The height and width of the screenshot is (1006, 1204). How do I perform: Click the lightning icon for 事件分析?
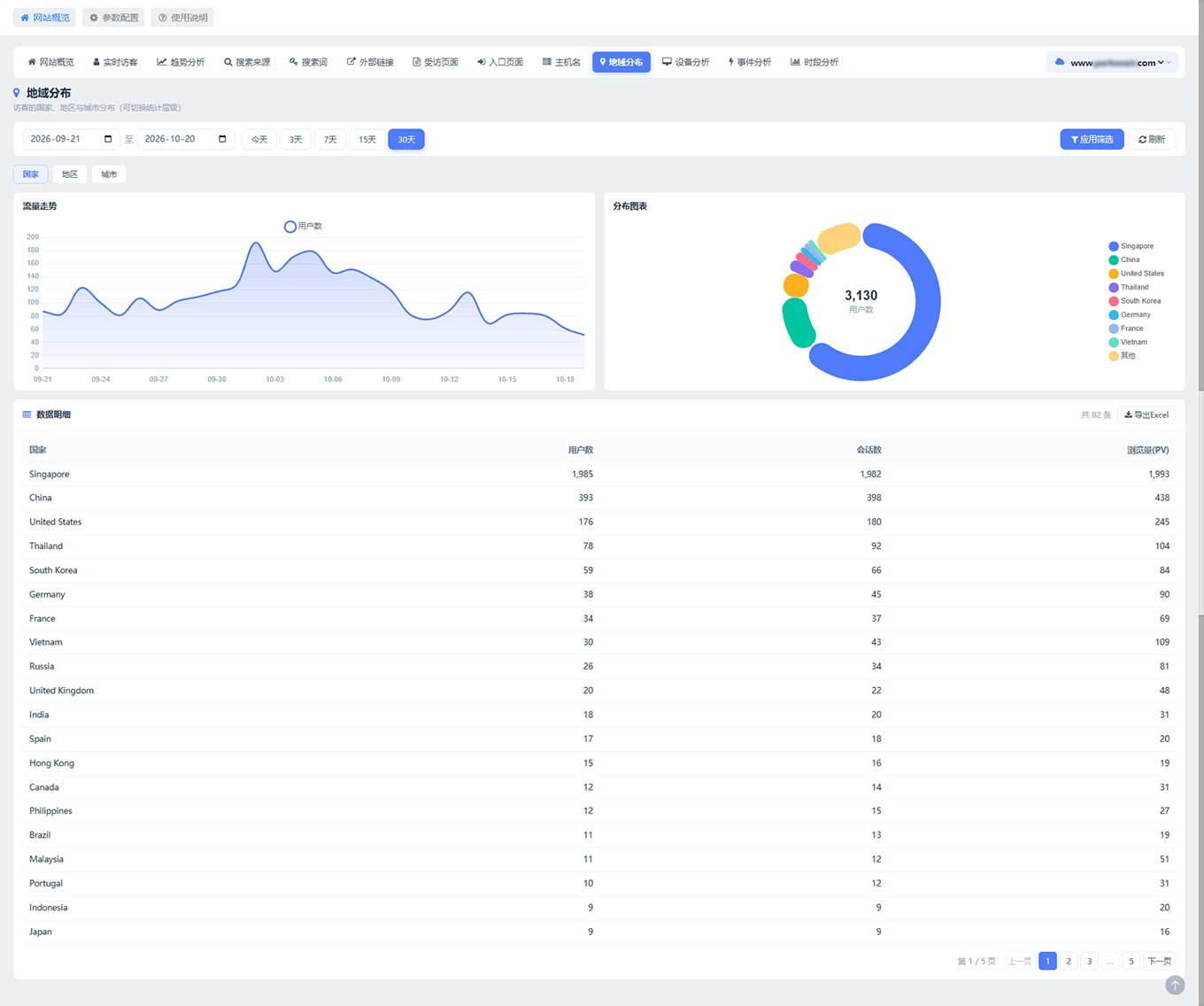[731, 62]
